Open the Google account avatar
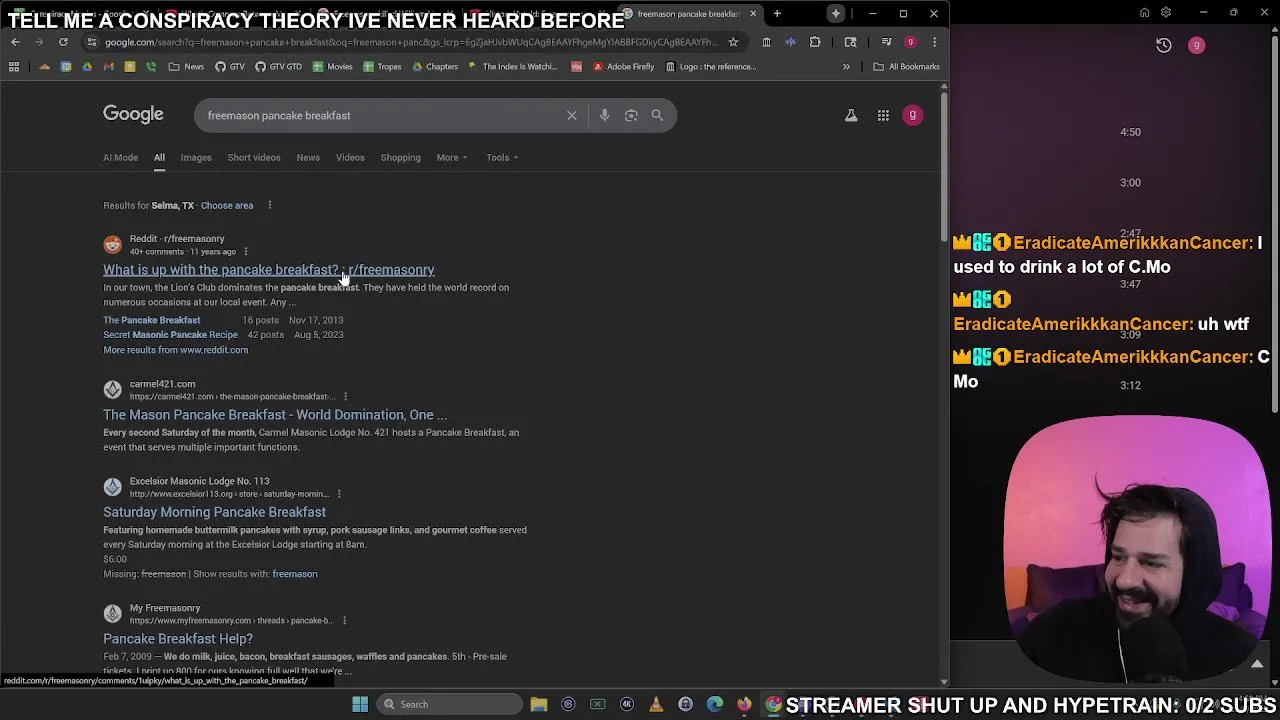 pyautogui.click(x=912, y=115)
